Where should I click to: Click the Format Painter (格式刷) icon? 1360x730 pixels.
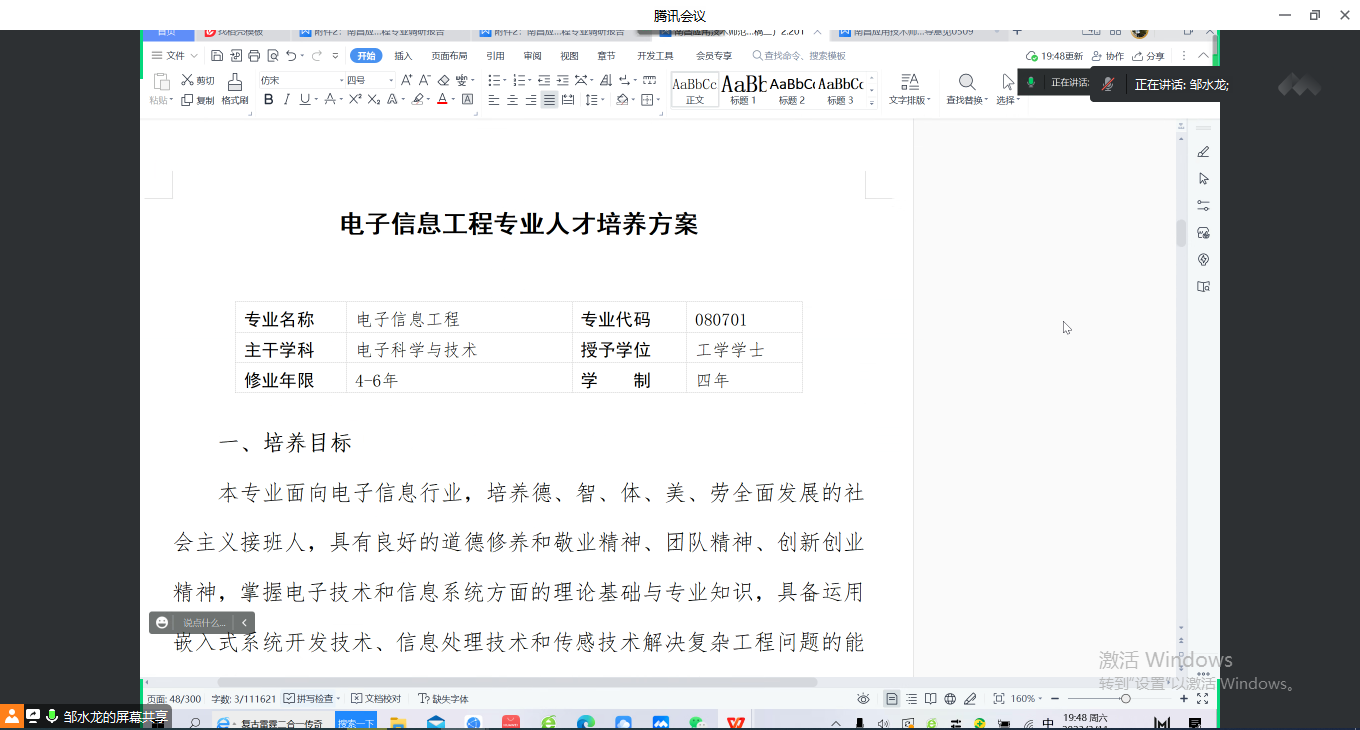pyautogui.click(x=235, y=82)
